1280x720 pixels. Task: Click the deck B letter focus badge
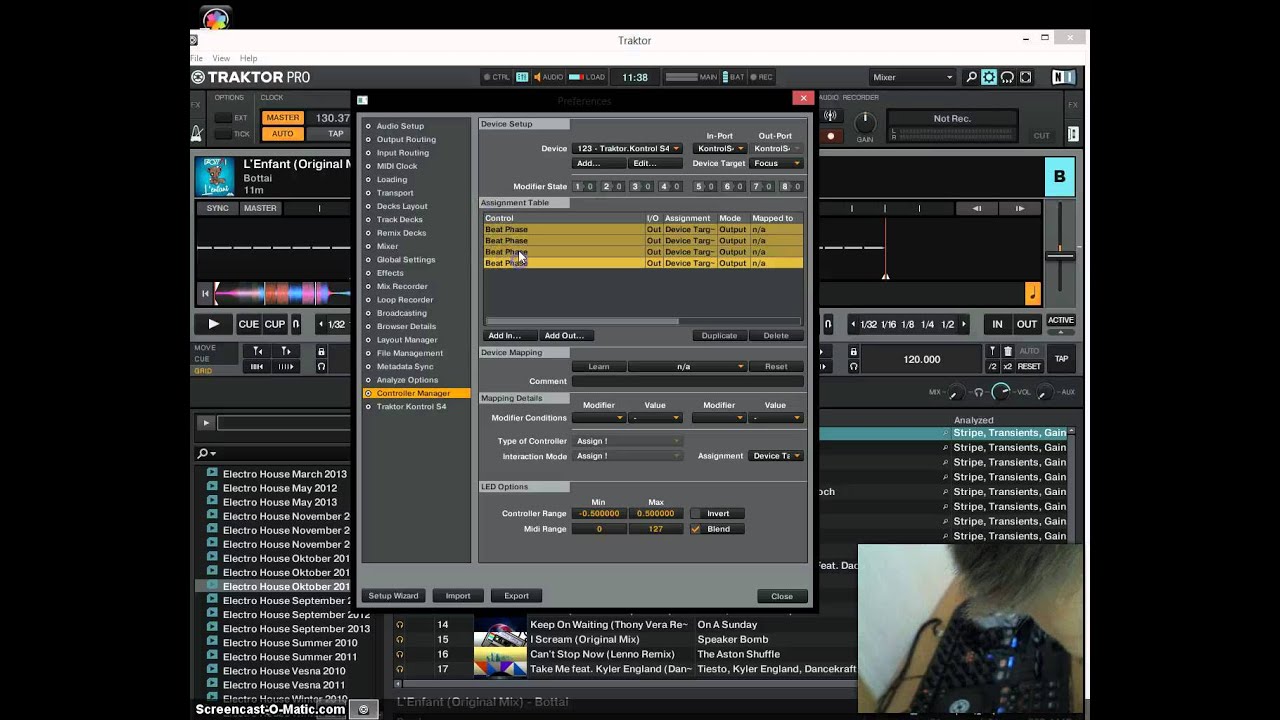pos(1059,177)
